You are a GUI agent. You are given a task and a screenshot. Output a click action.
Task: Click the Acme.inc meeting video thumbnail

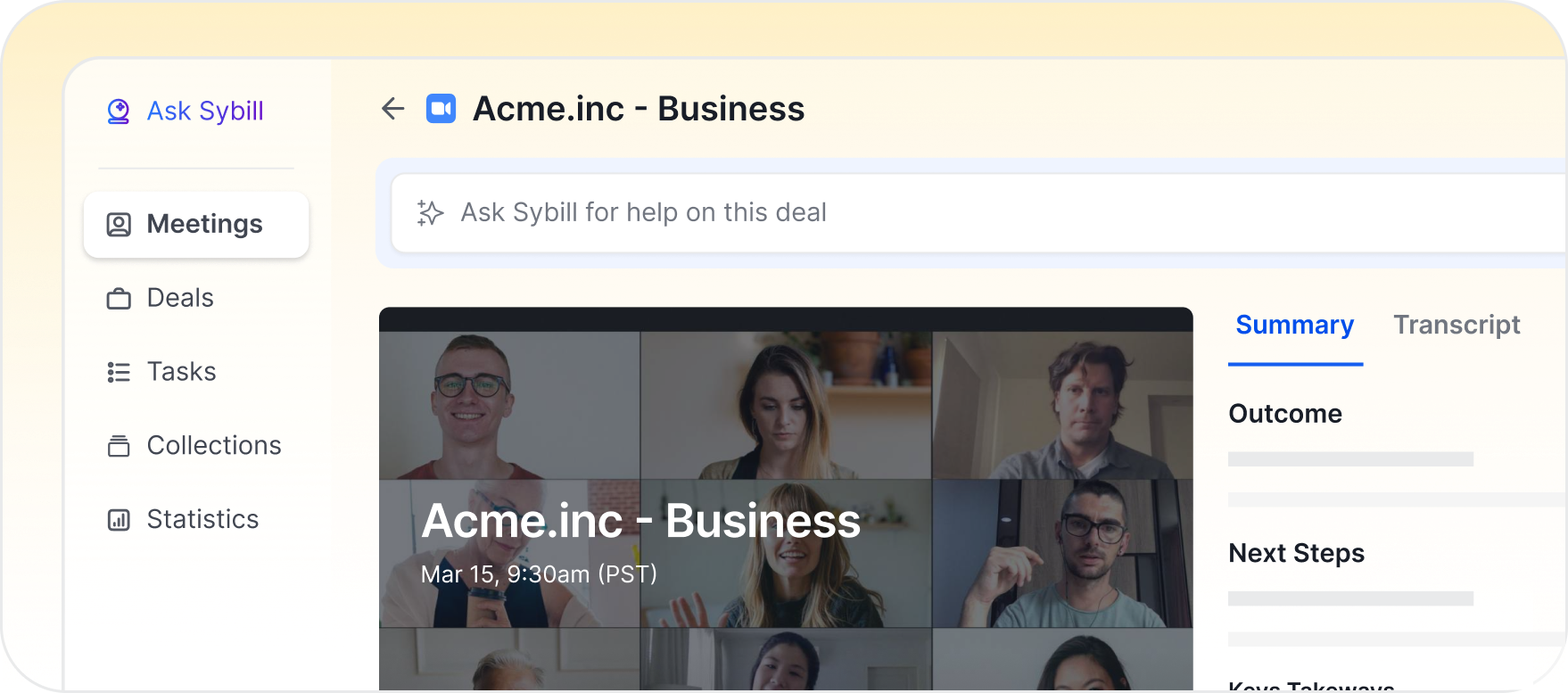786,499
